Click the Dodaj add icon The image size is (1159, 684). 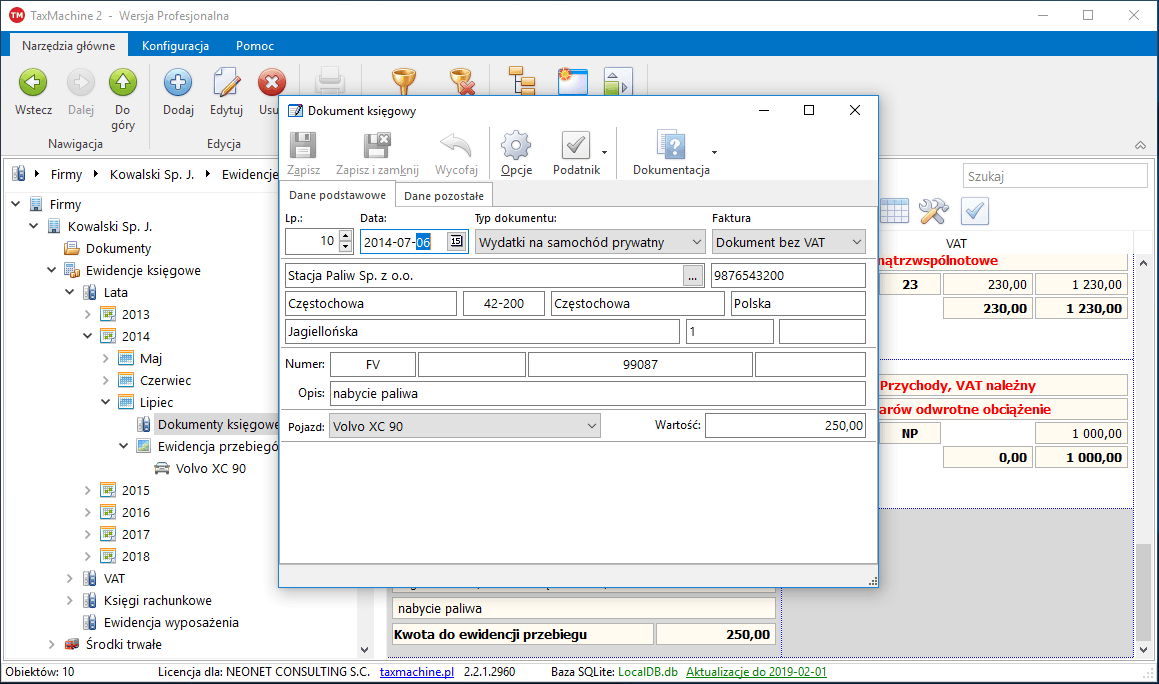[178, 84]
